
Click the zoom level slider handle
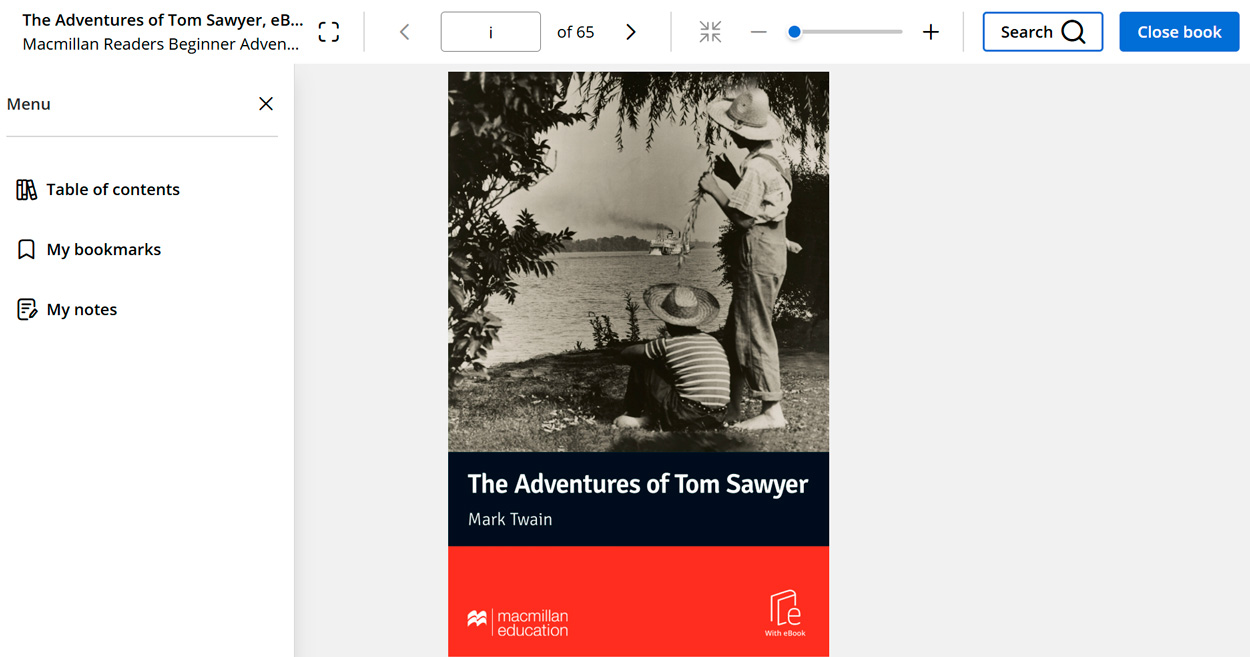794,32
